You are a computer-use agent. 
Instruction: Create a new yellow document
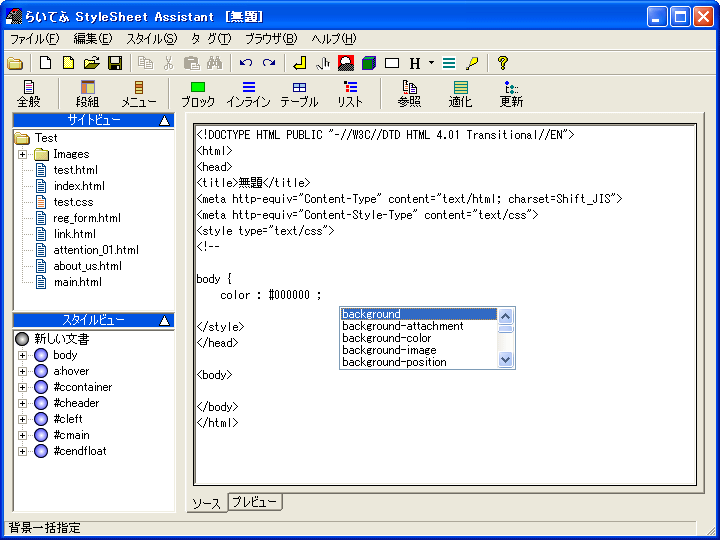[68, 63]
